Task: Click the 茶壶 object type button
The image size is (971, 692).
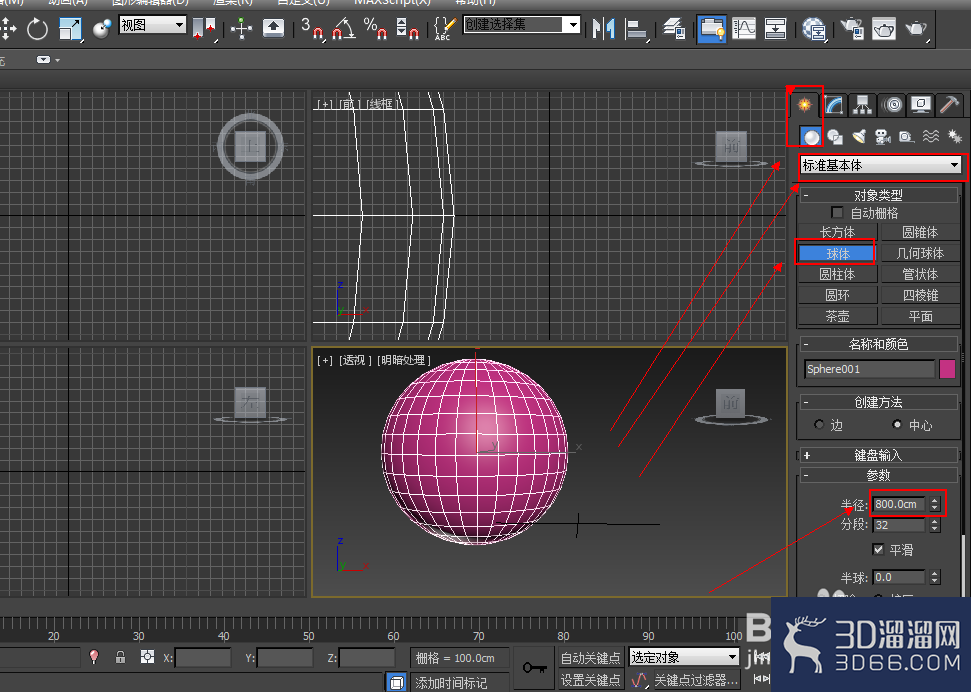Action: click(837, 316)
